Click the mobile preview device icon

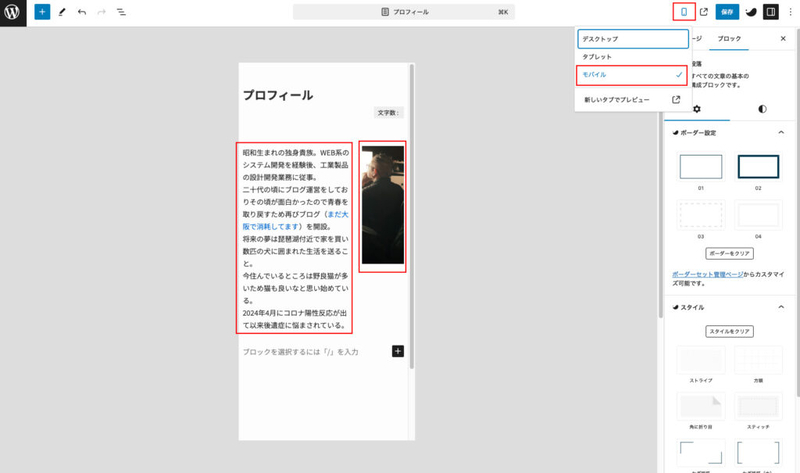coord(684,12)
